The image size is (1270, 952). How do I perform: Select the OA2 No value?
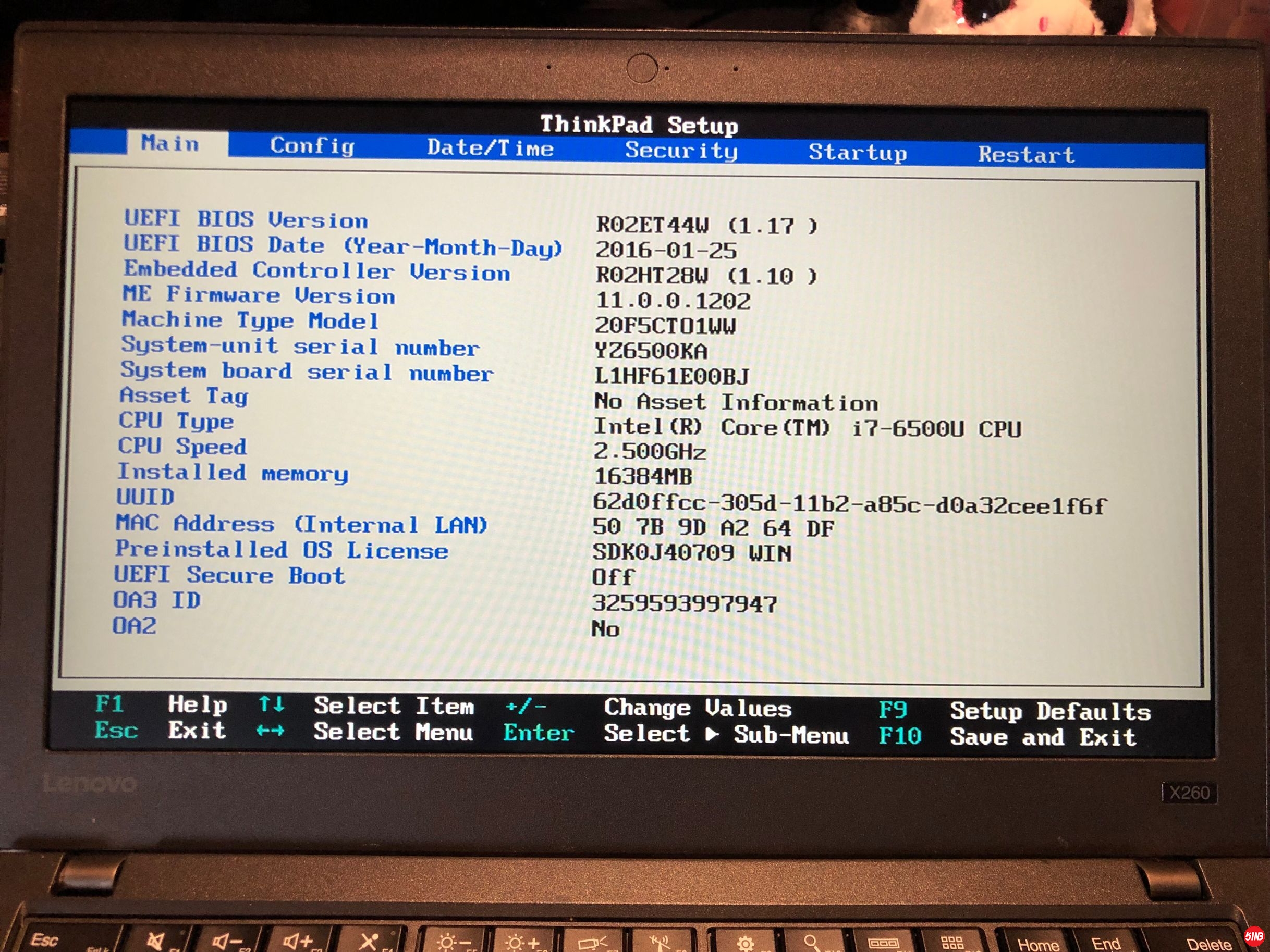605,629
